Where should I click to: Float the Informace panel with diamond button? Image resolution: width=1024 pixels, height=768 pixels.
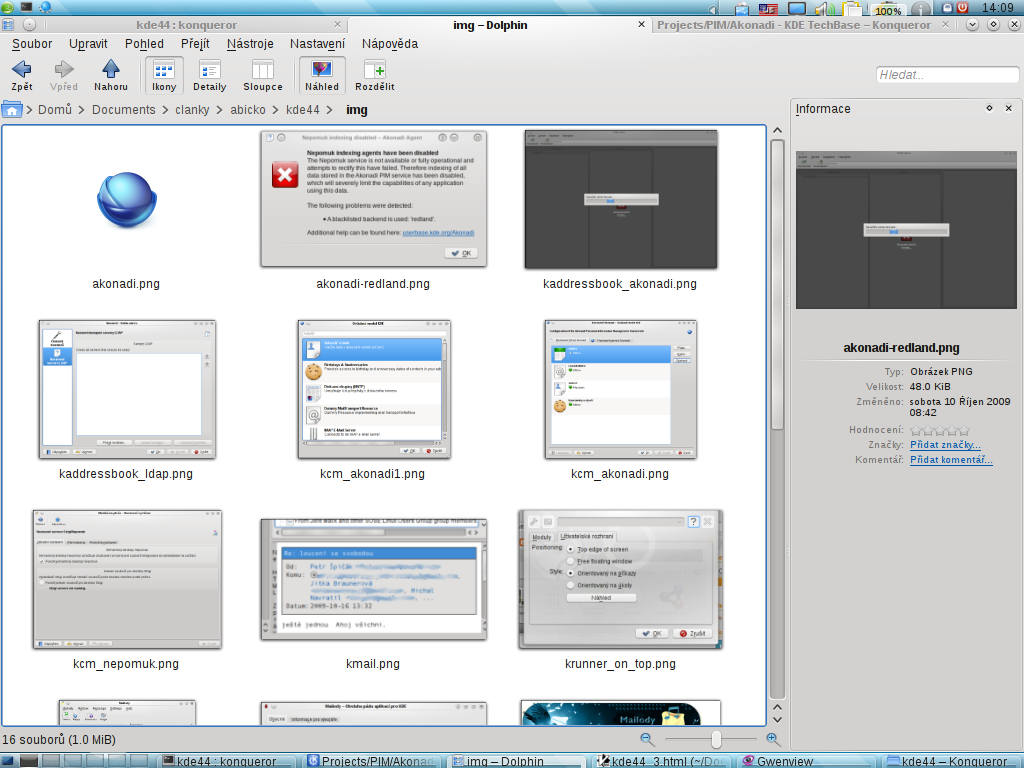tap(989, 108)
